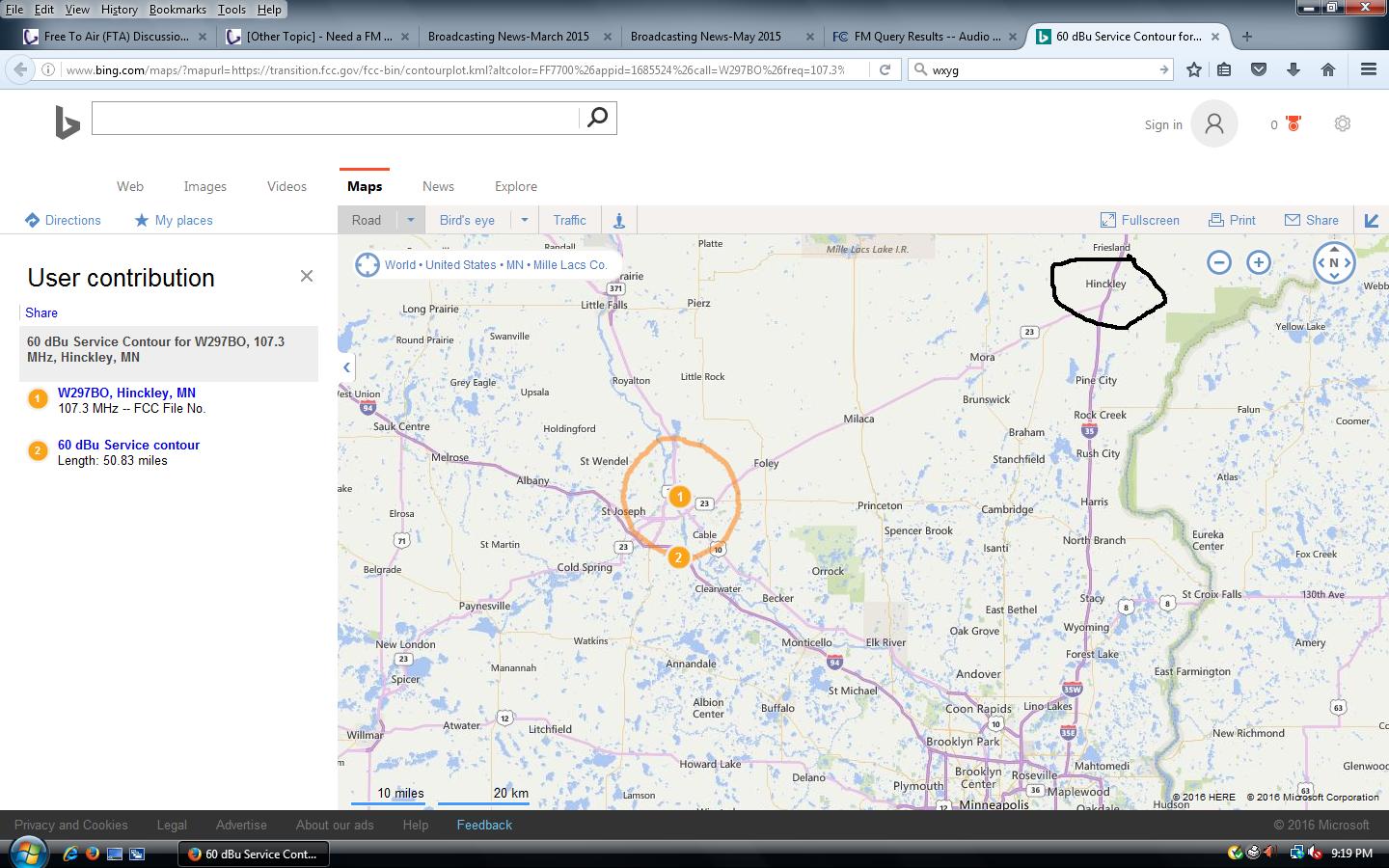Close the 60 dBu Service Contour tab
Viewport: 1389px width, 868px height.
[x=1215, y=37]
